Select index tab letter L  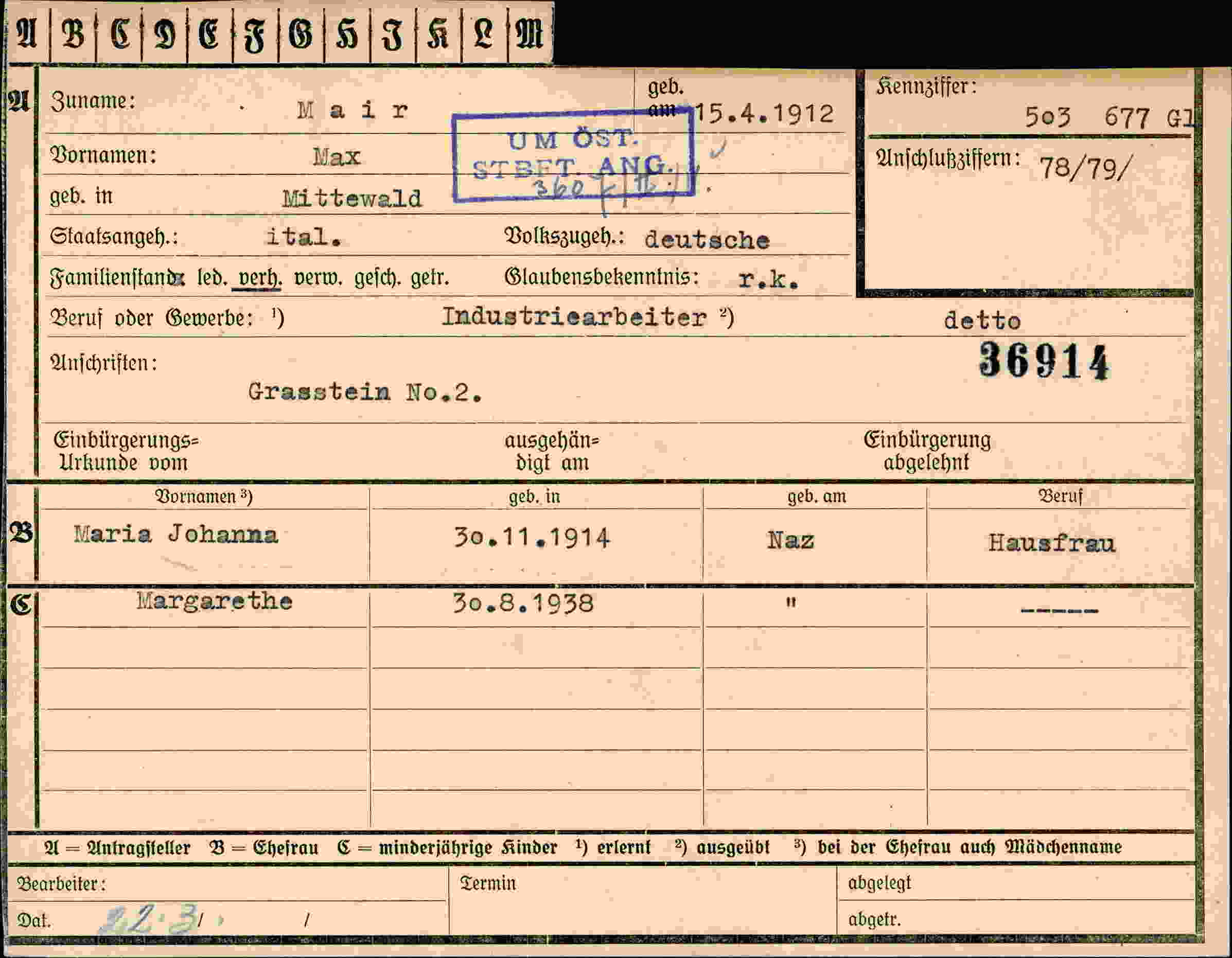484,34
